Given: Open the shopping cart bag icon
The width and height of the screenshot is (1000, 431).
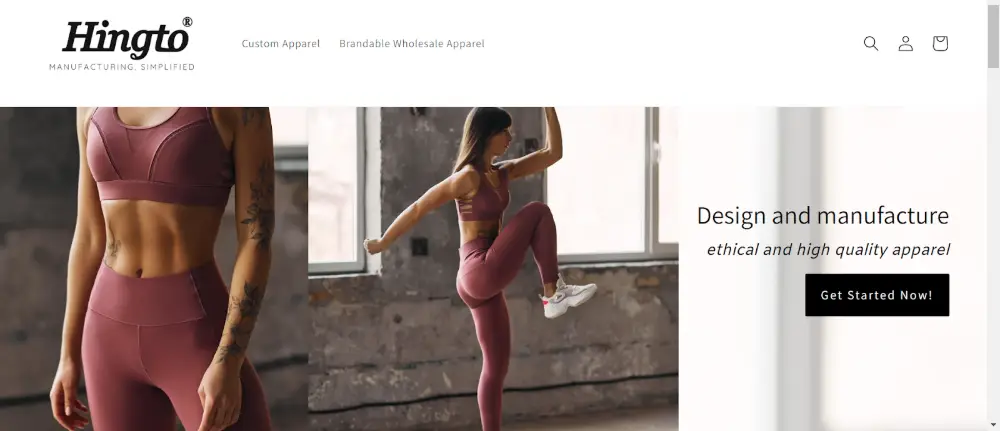Looking at the screenshot, I should tap(940, 43).
